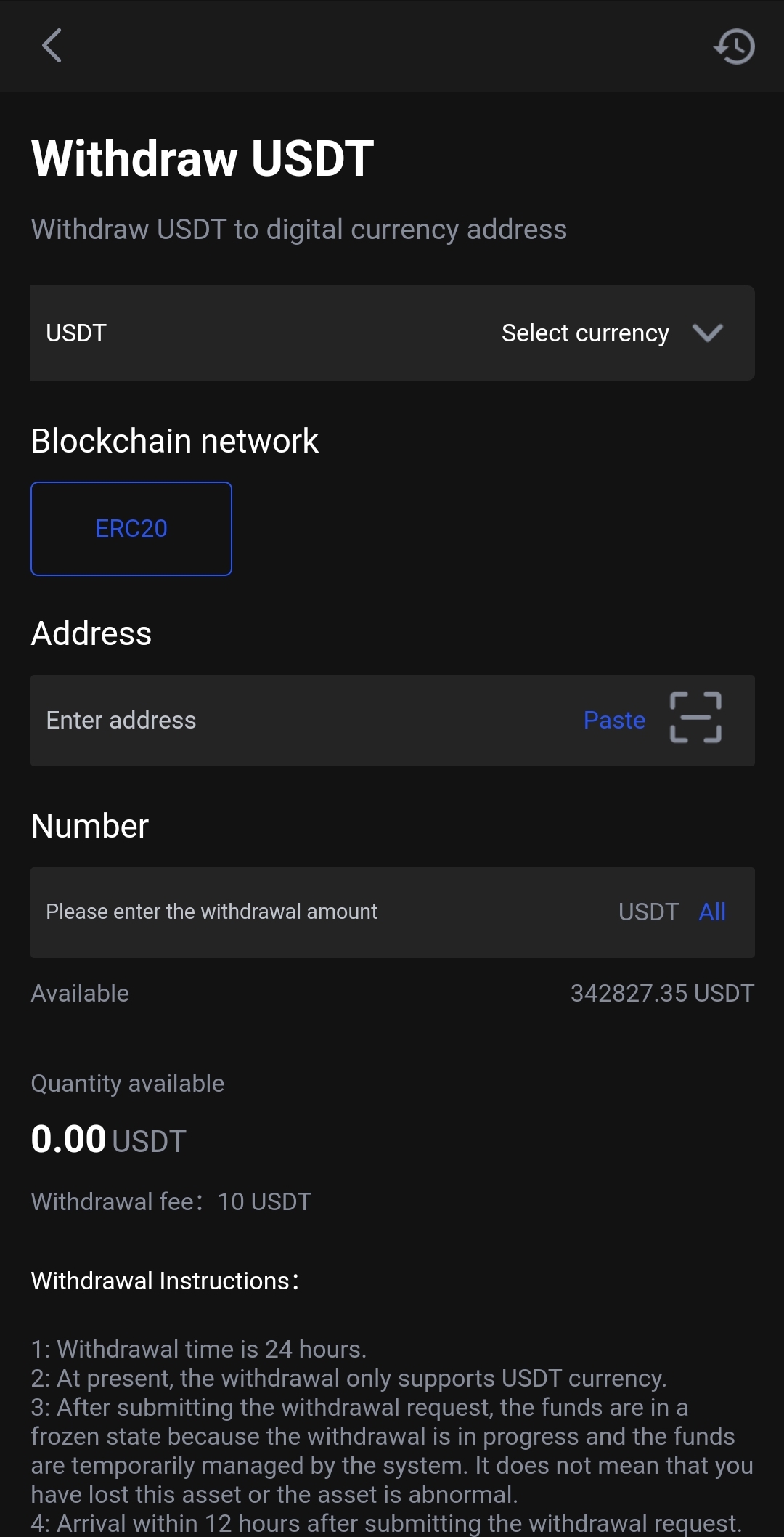Expand the currency chevron arrow
784x1537 pixels.
click(x=707, y=333)
